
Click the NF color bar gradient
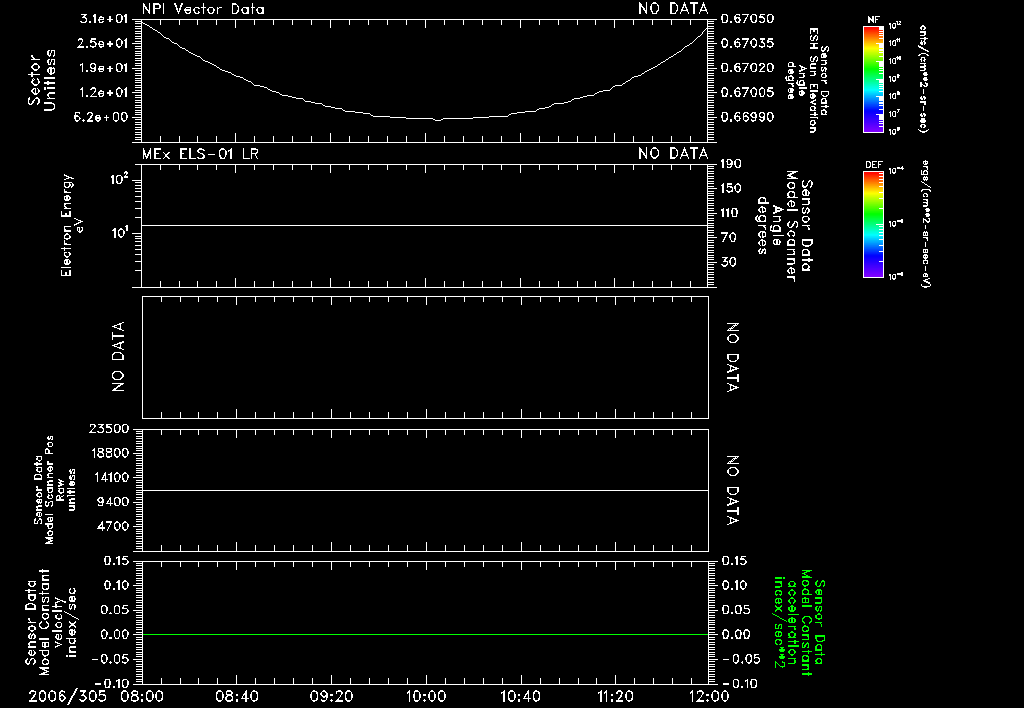point(873,79)
